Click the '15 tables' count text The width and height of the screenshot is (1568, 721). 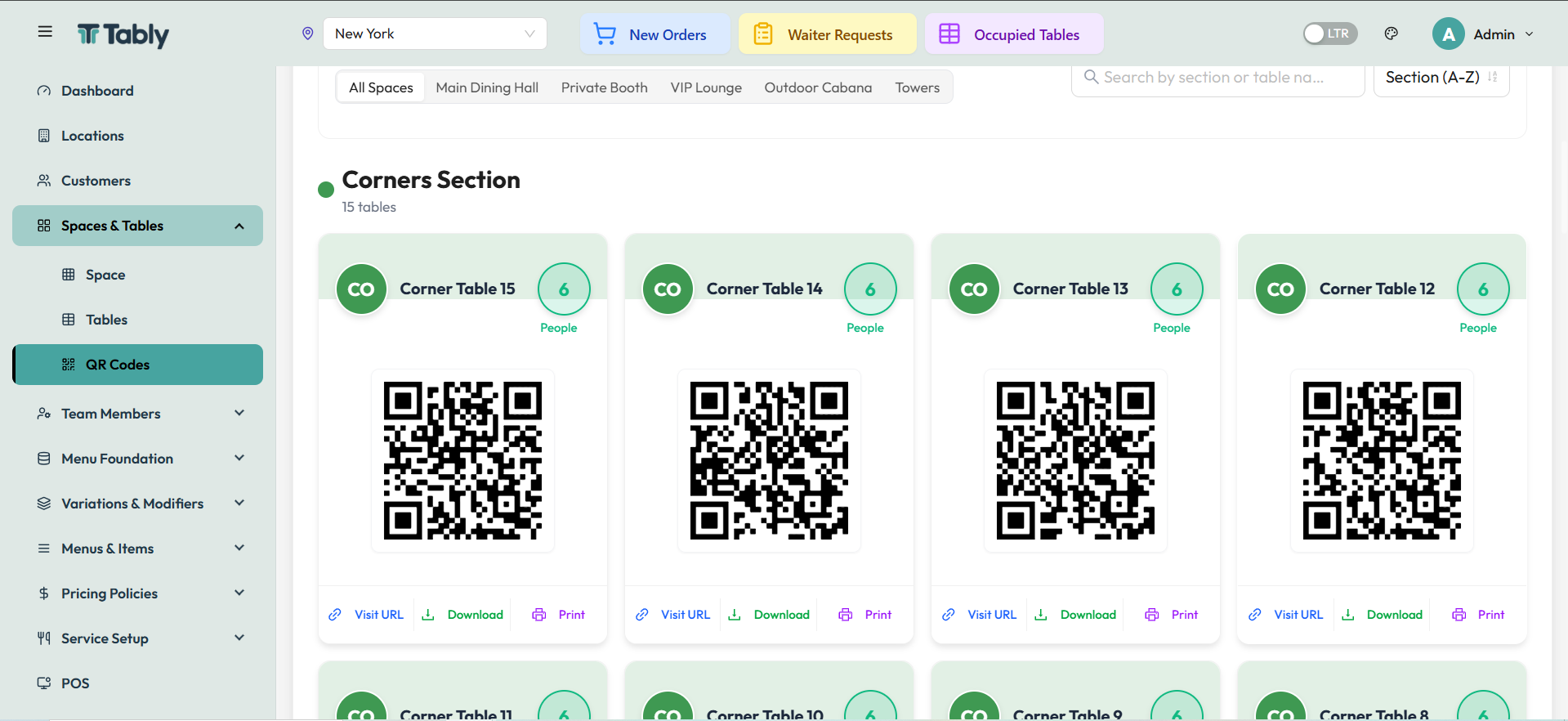(369, 208)
